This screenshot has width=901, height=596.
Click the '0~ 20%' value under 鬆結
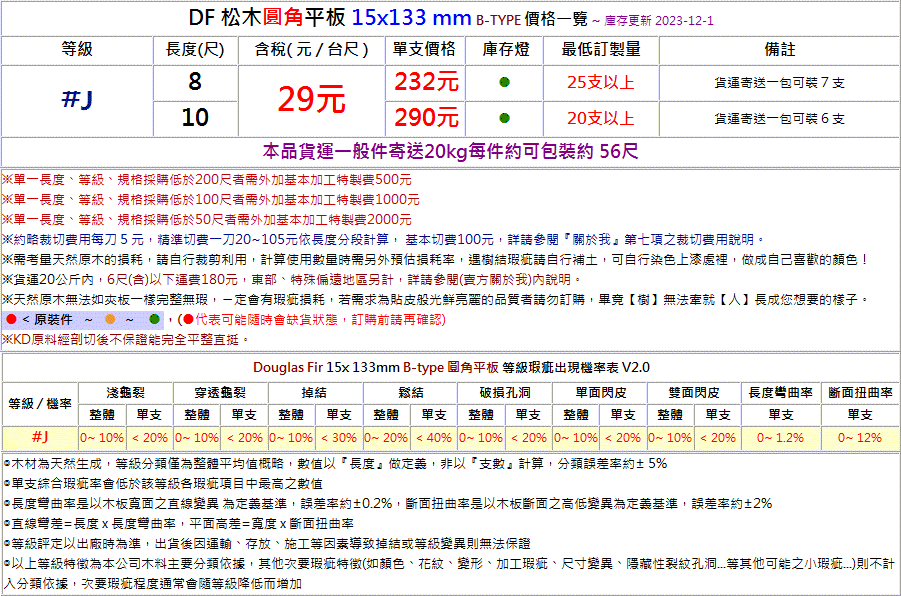(386, 438)
